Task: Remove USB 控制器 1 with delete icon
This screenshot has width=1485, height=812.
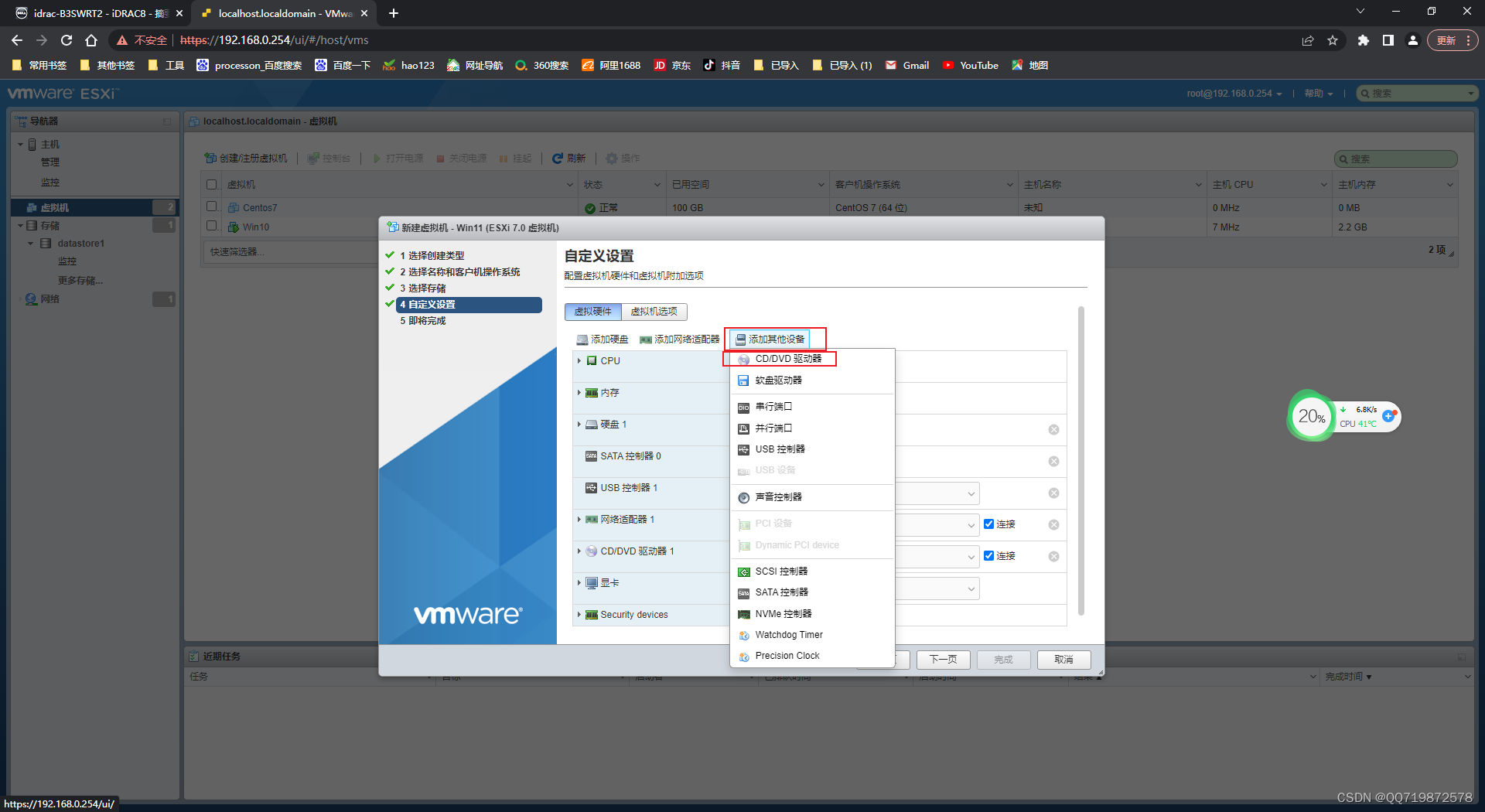Action: (x=1053, y=493)
